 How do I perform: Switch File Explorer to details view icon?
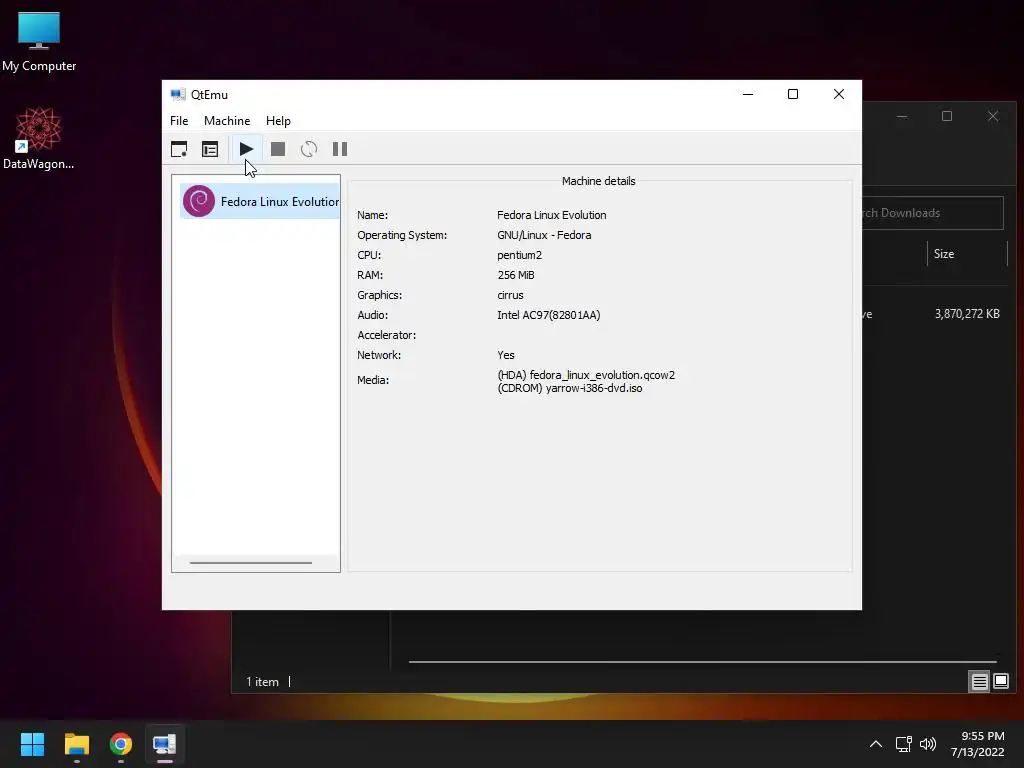point(979,682)
